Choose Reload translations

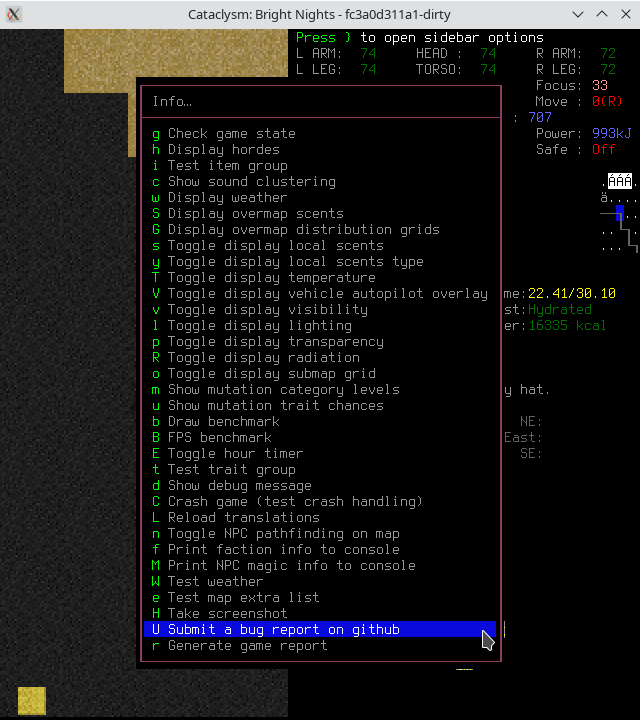(320, 518)
